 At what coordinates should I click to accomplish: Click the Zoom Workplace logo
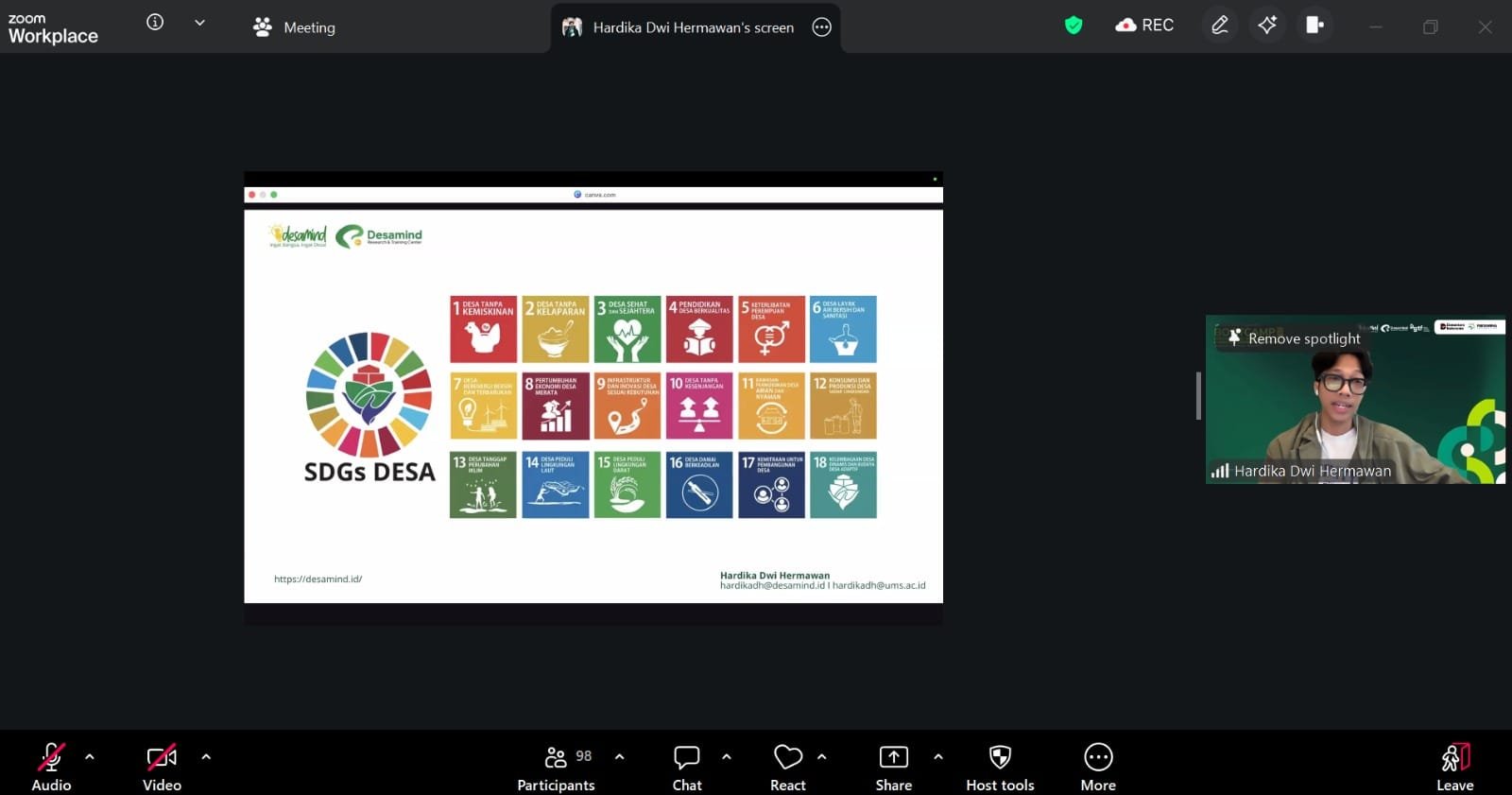point(53,28)
